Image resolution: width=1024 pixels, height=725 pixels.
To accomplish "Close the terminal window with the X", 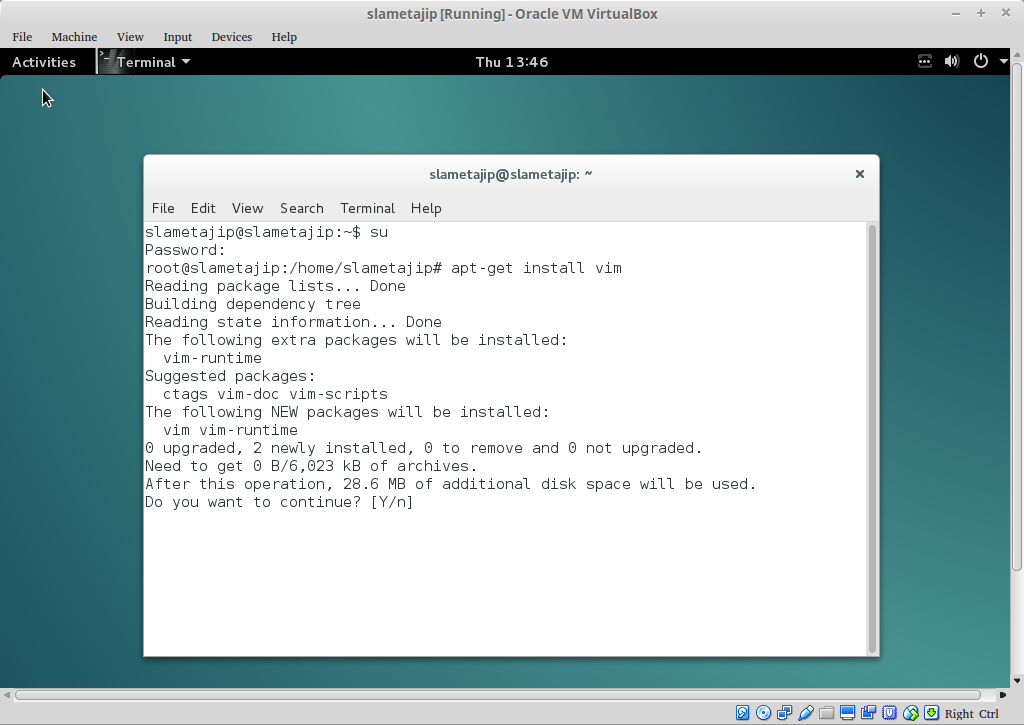I will point(859,174).
